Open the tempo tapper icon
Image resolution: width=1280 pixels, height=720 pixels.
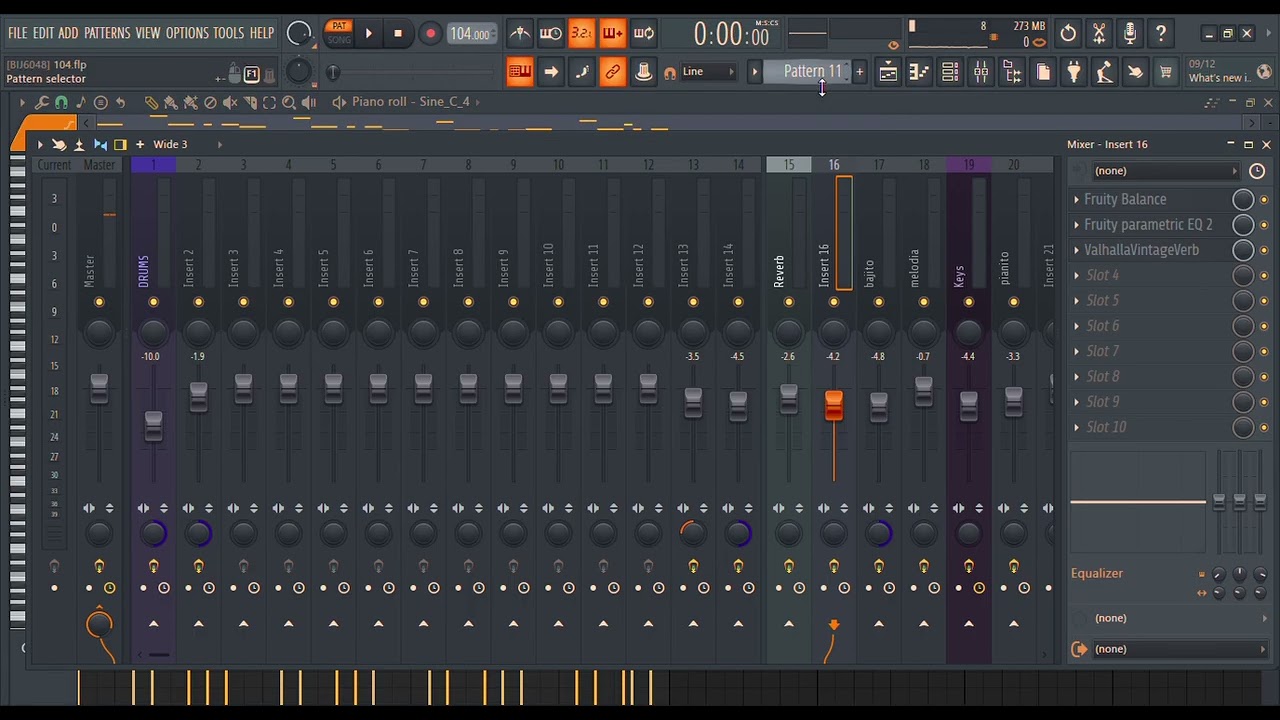[1104, 72]
